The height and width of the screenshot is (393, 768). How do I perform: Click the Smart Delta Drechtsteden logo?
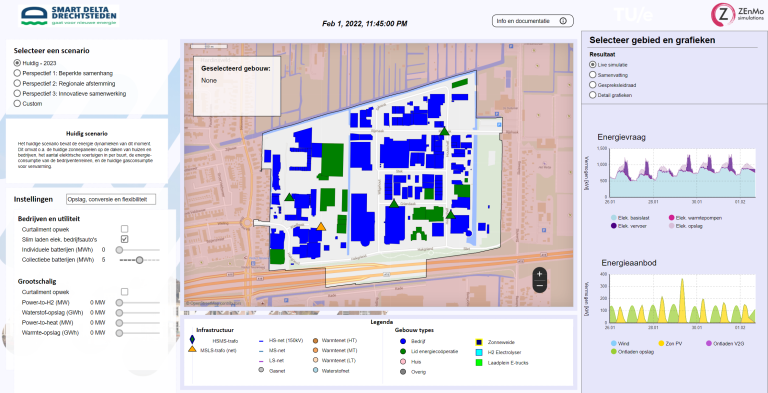point(68,16)
